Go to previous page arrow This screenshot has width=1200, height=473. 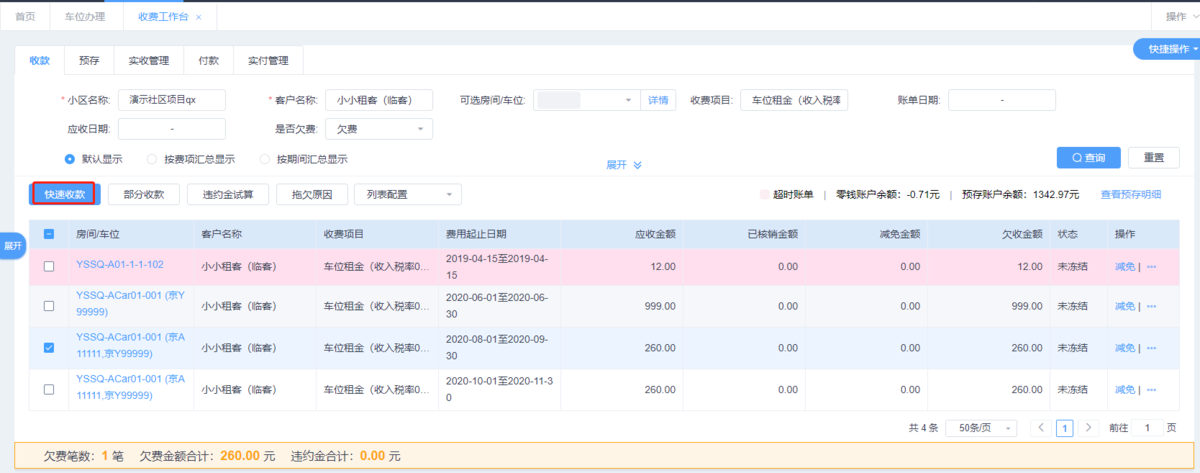tap(1041, 427)
